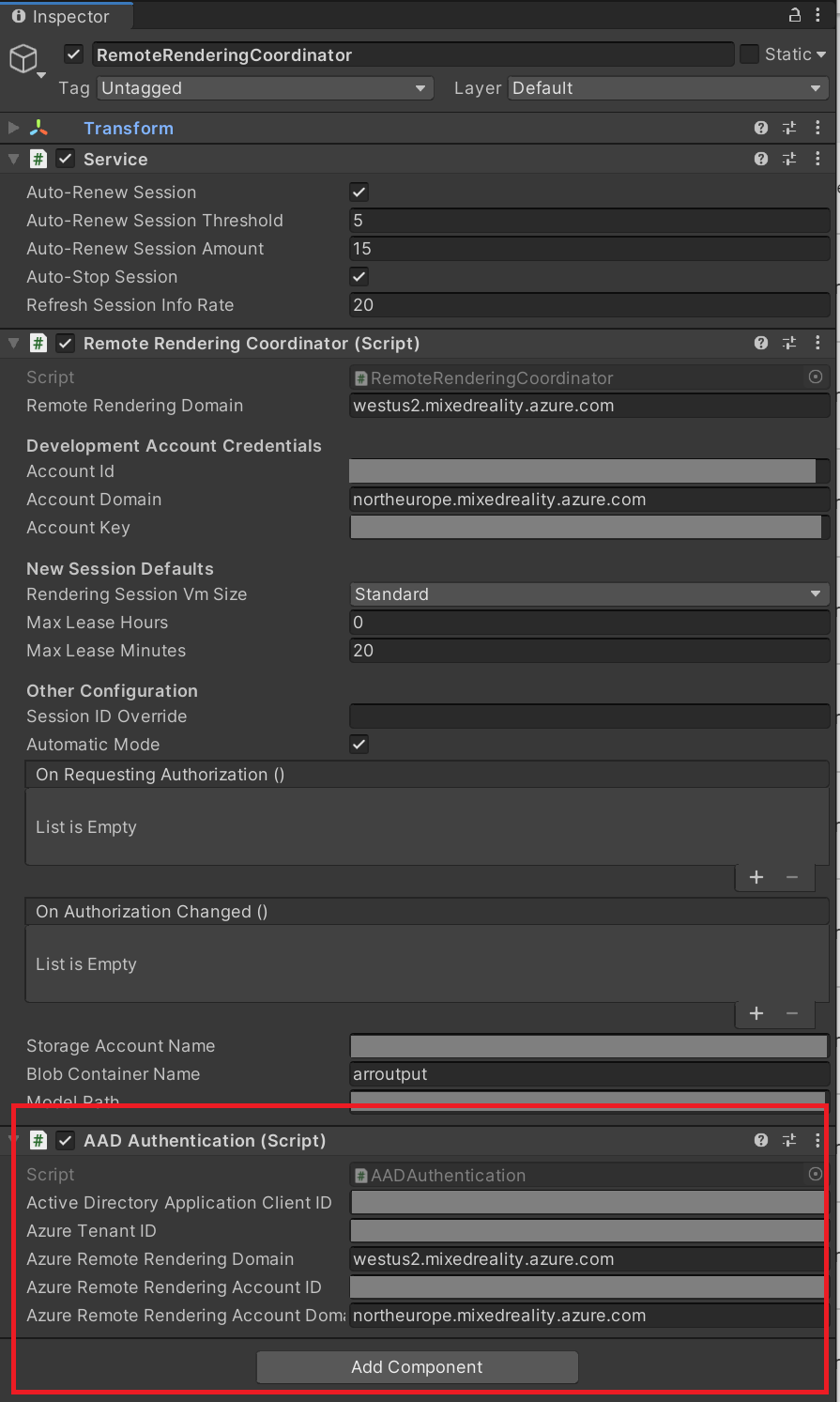This screenshot has width=840, height=1402.
Task: Open AAD Authentication help reference
Action: coord(761,1140)
